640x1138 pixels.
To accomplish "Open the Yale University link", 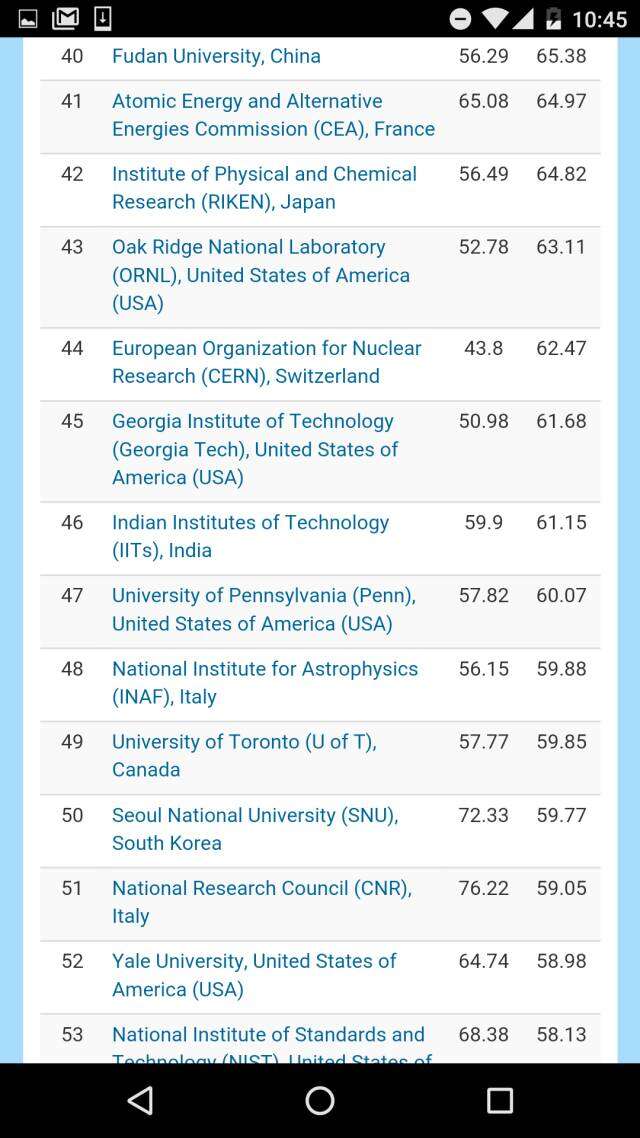I will pyautogui.click(x=254, y=975).
